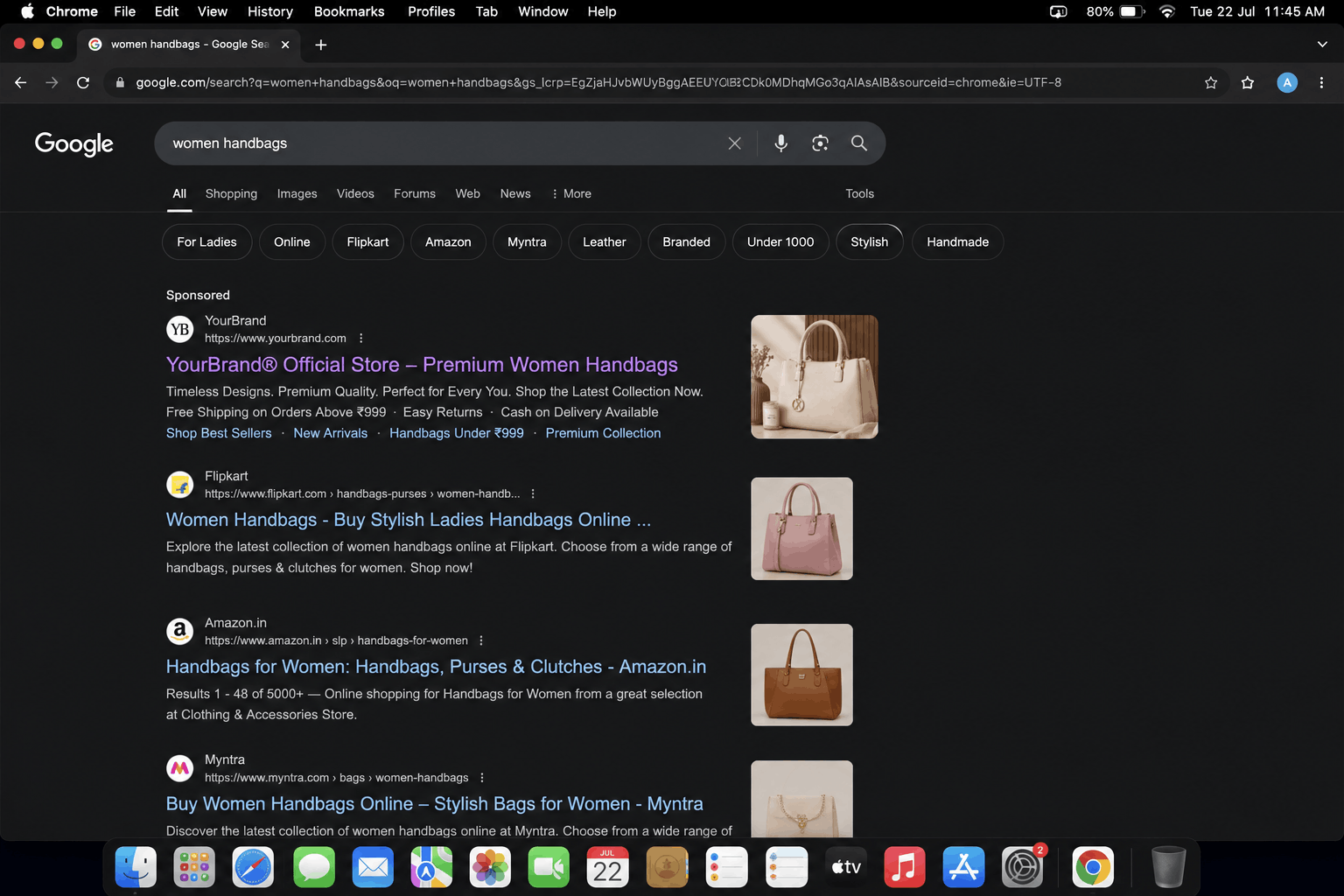
Task: Select the Handmade filter chip
Action: tap(958, 242)
